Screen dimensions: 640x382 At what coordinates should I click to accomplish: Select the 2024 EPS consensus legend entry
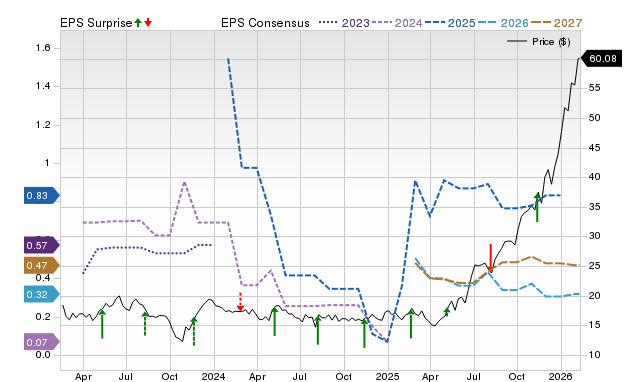397,23
